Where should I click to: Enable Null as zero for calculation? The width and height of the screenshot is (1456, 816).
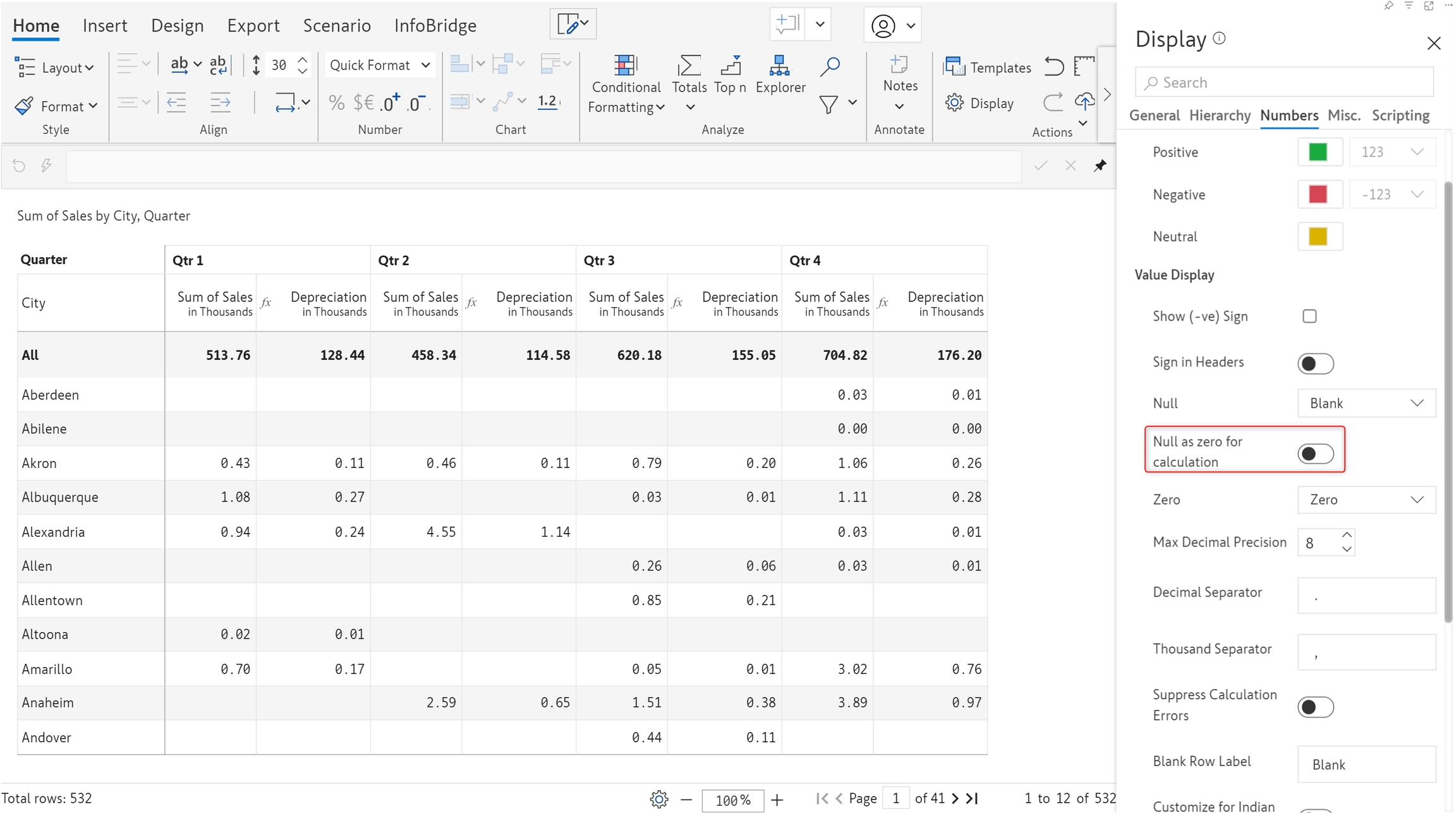pos(1315,453)
